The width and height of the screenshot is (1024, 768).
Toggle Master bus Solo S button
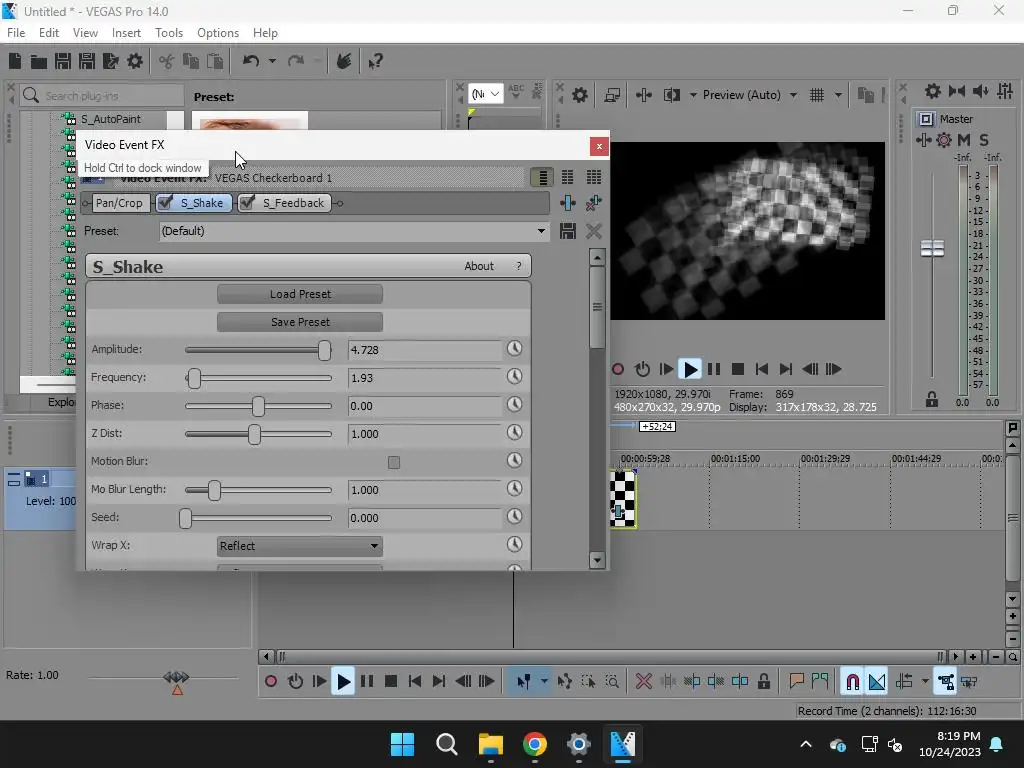[x=984, y=140]
